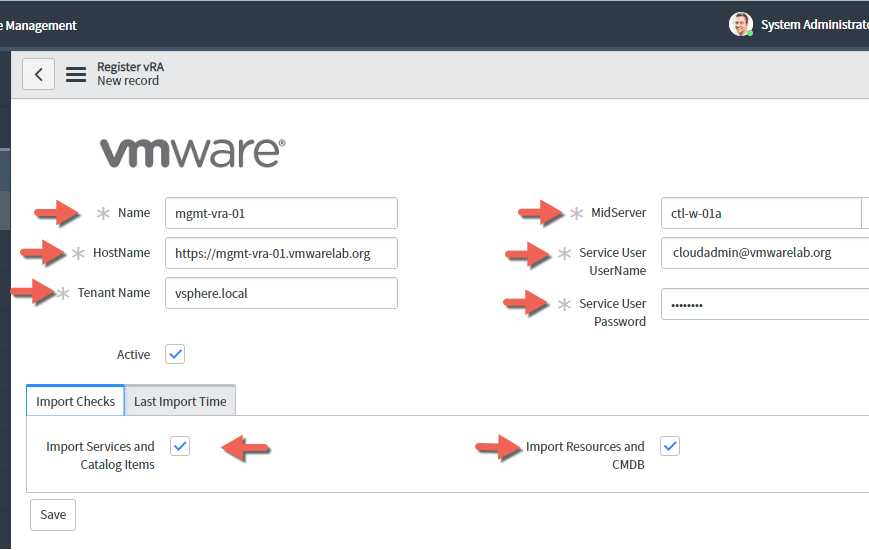Click the mandatory asterisk beside Name

tap(103, 213)
